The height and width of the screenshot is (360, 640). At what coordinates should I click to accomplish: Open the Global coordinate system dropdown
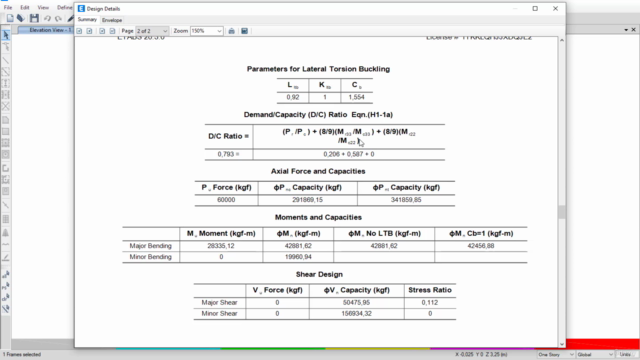(x=595, y=355)
